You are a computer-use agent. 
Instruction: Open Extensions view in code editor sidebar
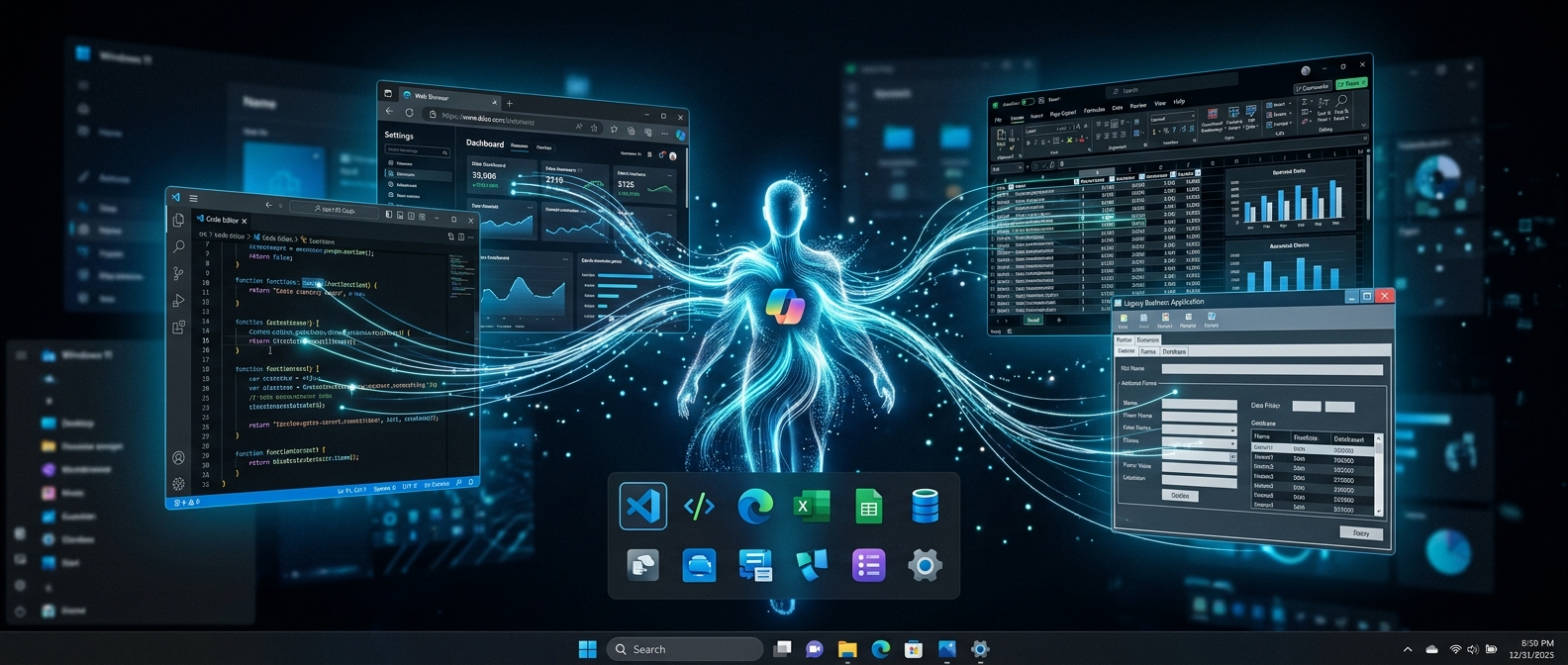tap(178, 327)
